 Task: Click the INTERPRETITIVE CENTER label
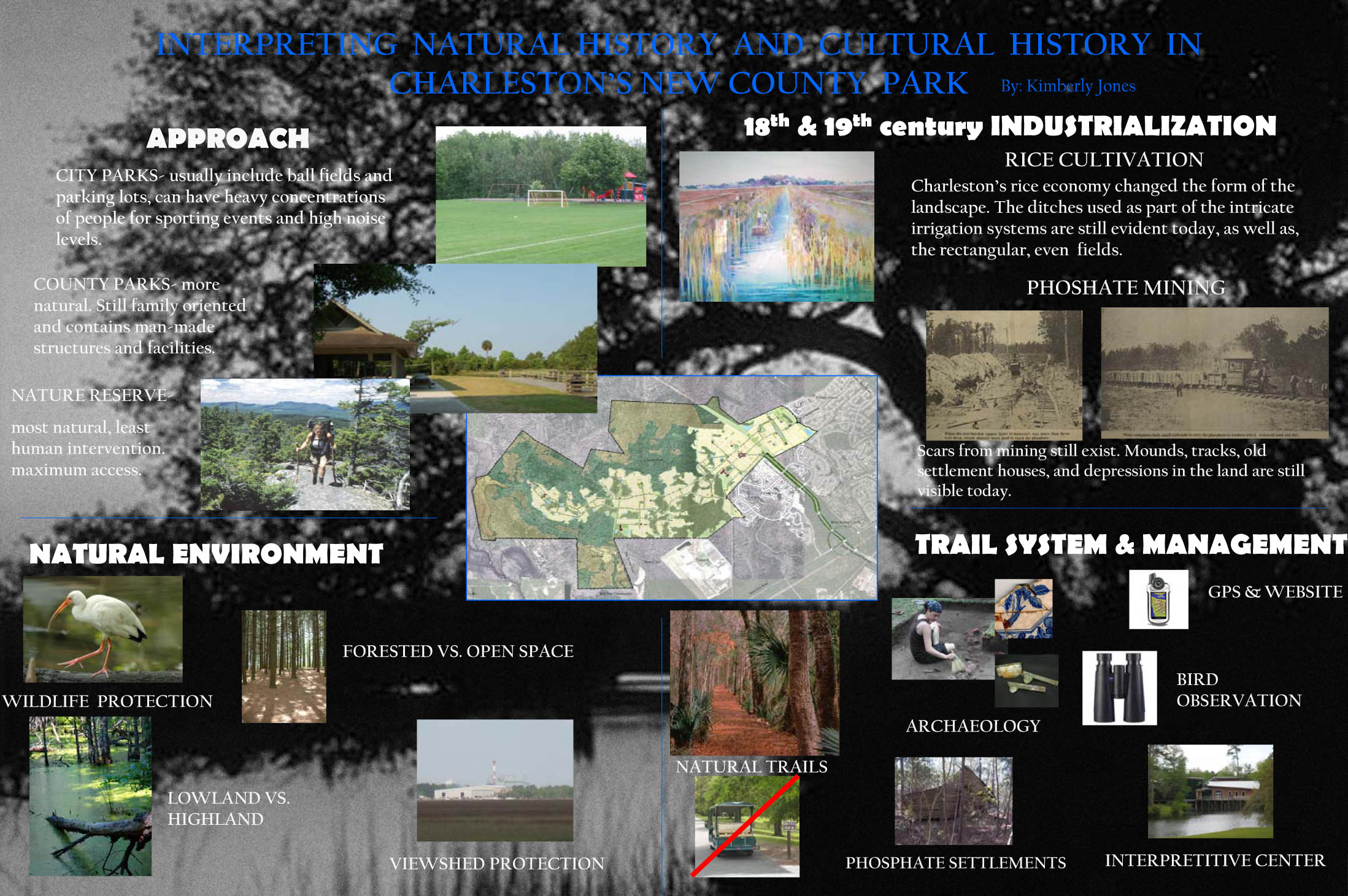coord(1215,860)
